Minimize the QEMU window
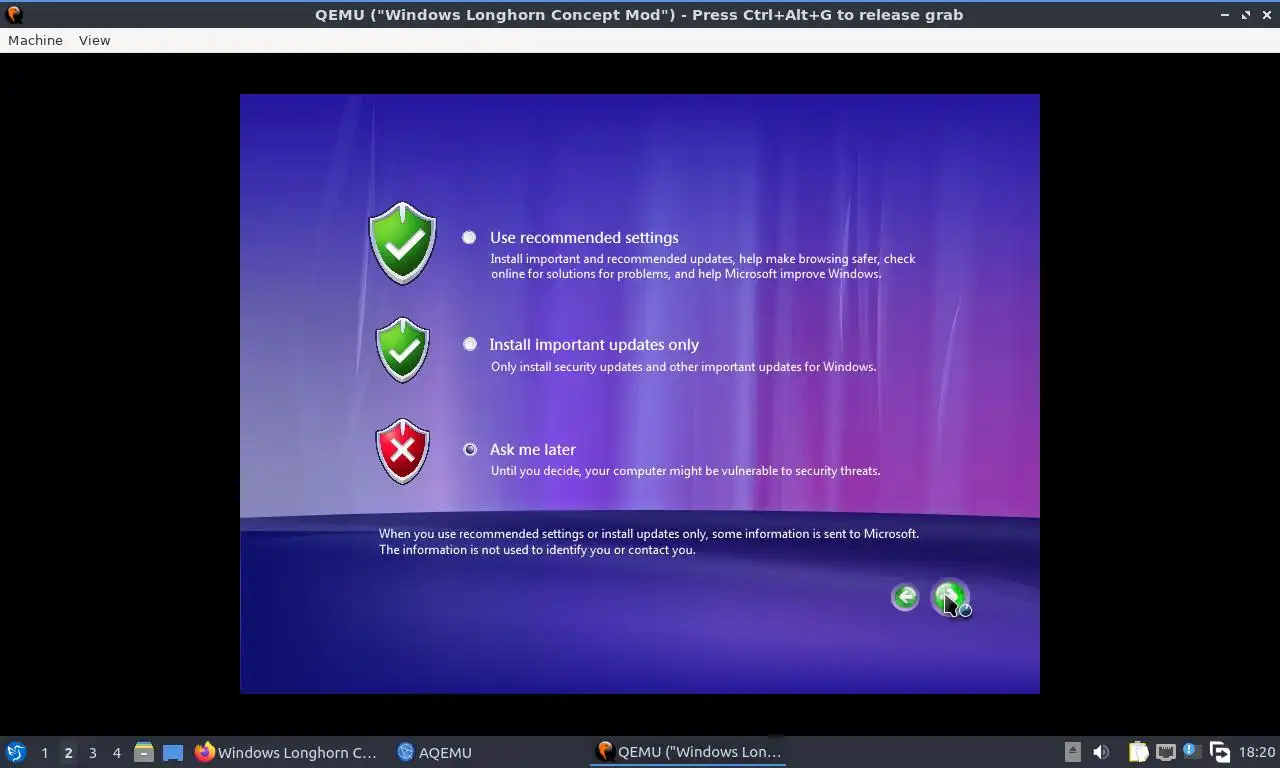Screen dimensions: 1280x768 point(1225,15)
